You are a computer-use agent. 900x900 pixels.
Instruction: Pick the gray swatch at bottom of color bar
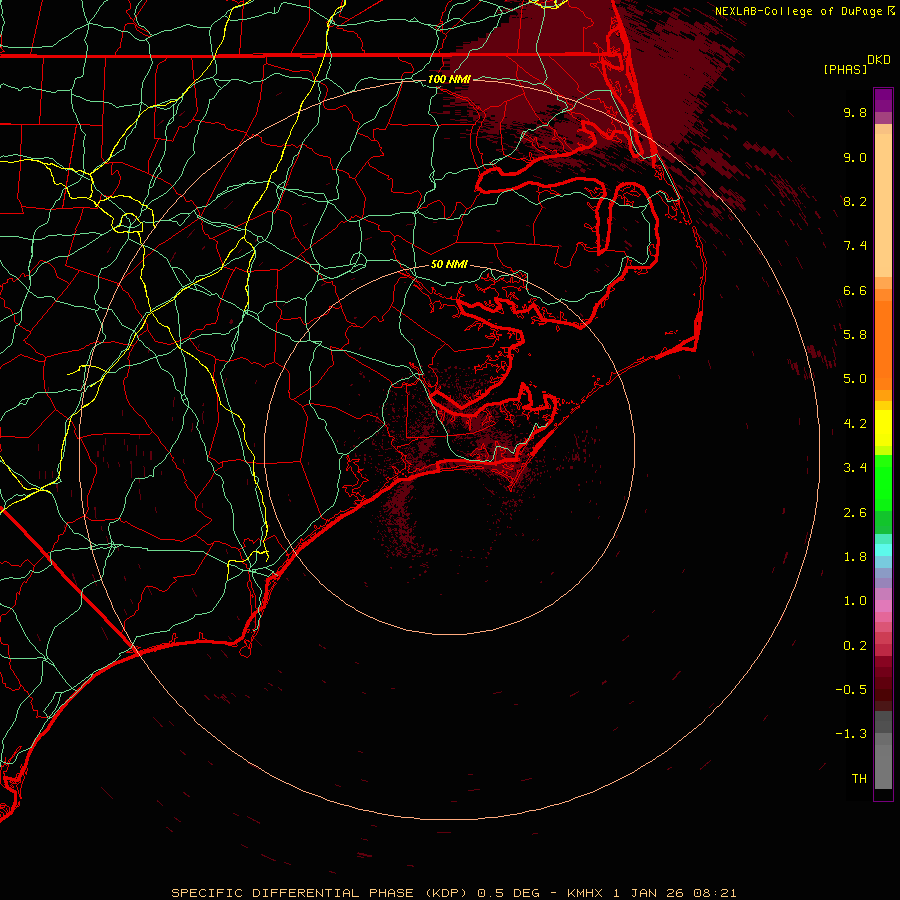883,766
